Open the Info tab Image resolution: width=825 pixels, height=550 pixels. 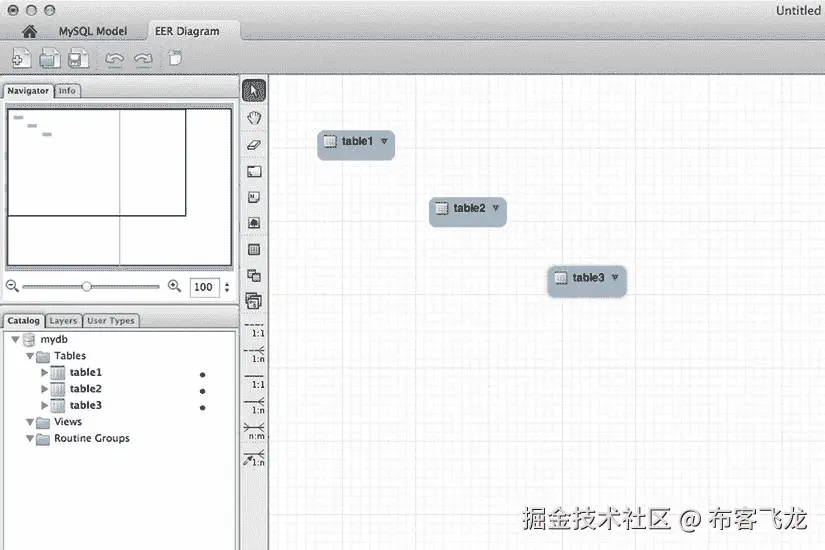67,91
